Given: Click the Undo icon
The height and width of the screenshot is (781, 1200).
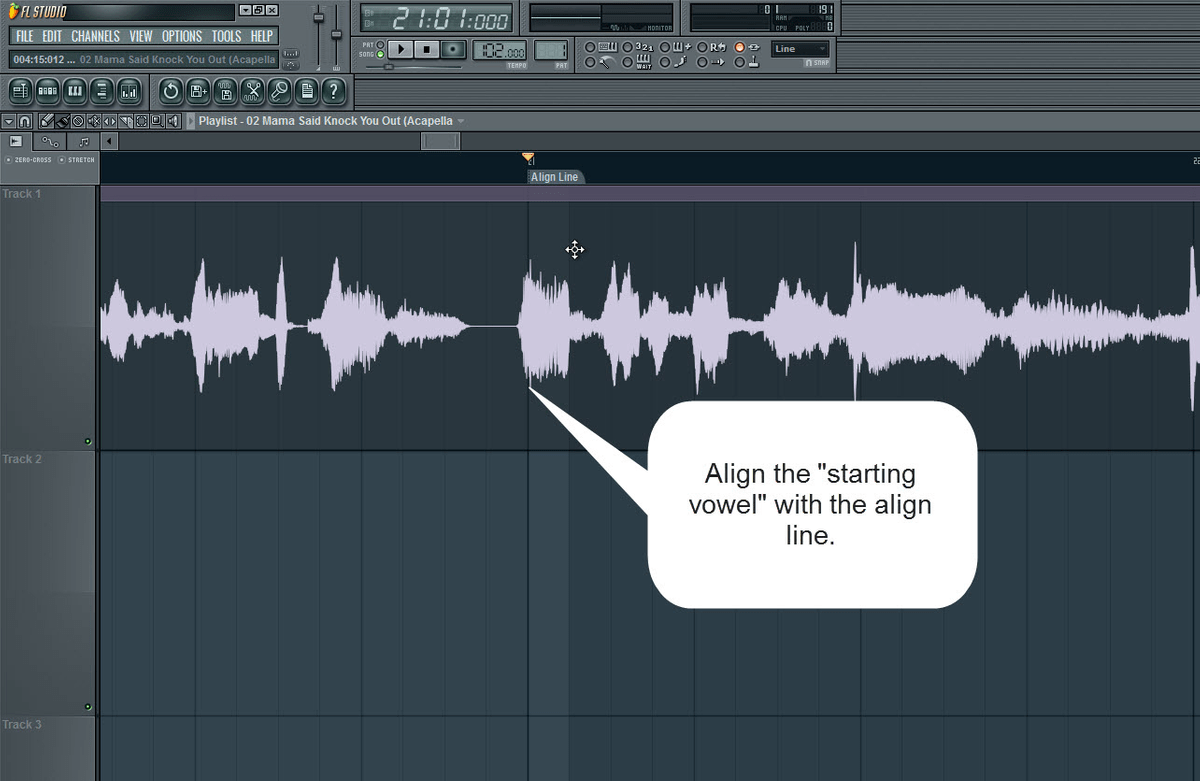Looking at the screenshot, I should pyautogui.click(x=171, y=91).
